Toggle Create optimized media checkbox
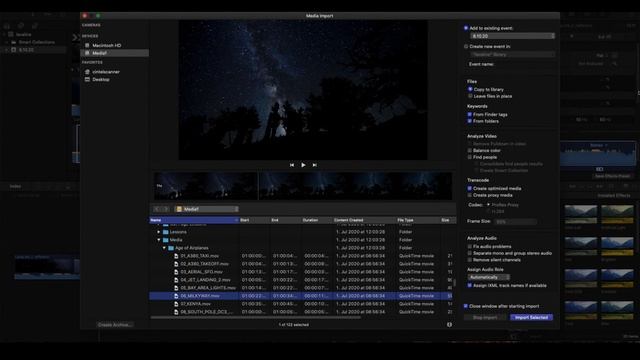Image resolution: width=640 pixels, height=360 pixels. (469, 189)
